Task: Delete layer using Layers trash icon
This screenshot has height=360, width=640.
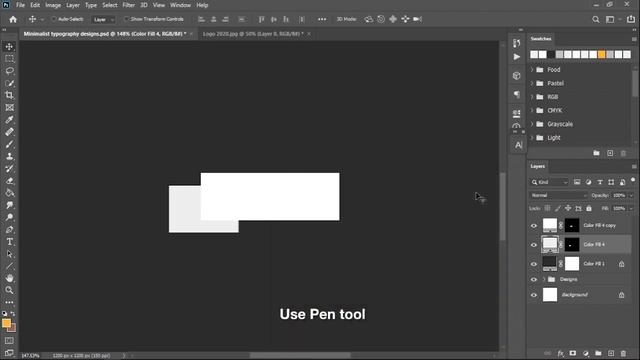Action: (623, 353)
